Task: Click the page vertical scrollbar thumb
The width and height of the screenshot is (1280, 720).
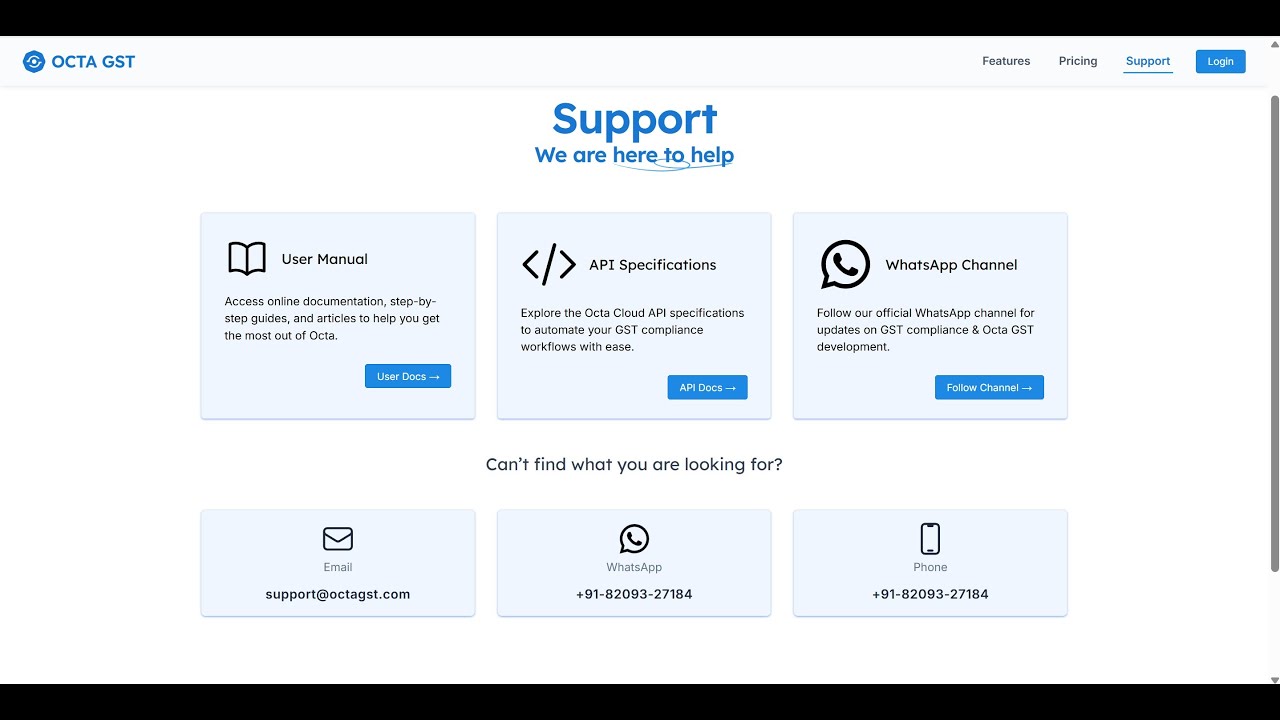Action: [x=1274, y=333]
